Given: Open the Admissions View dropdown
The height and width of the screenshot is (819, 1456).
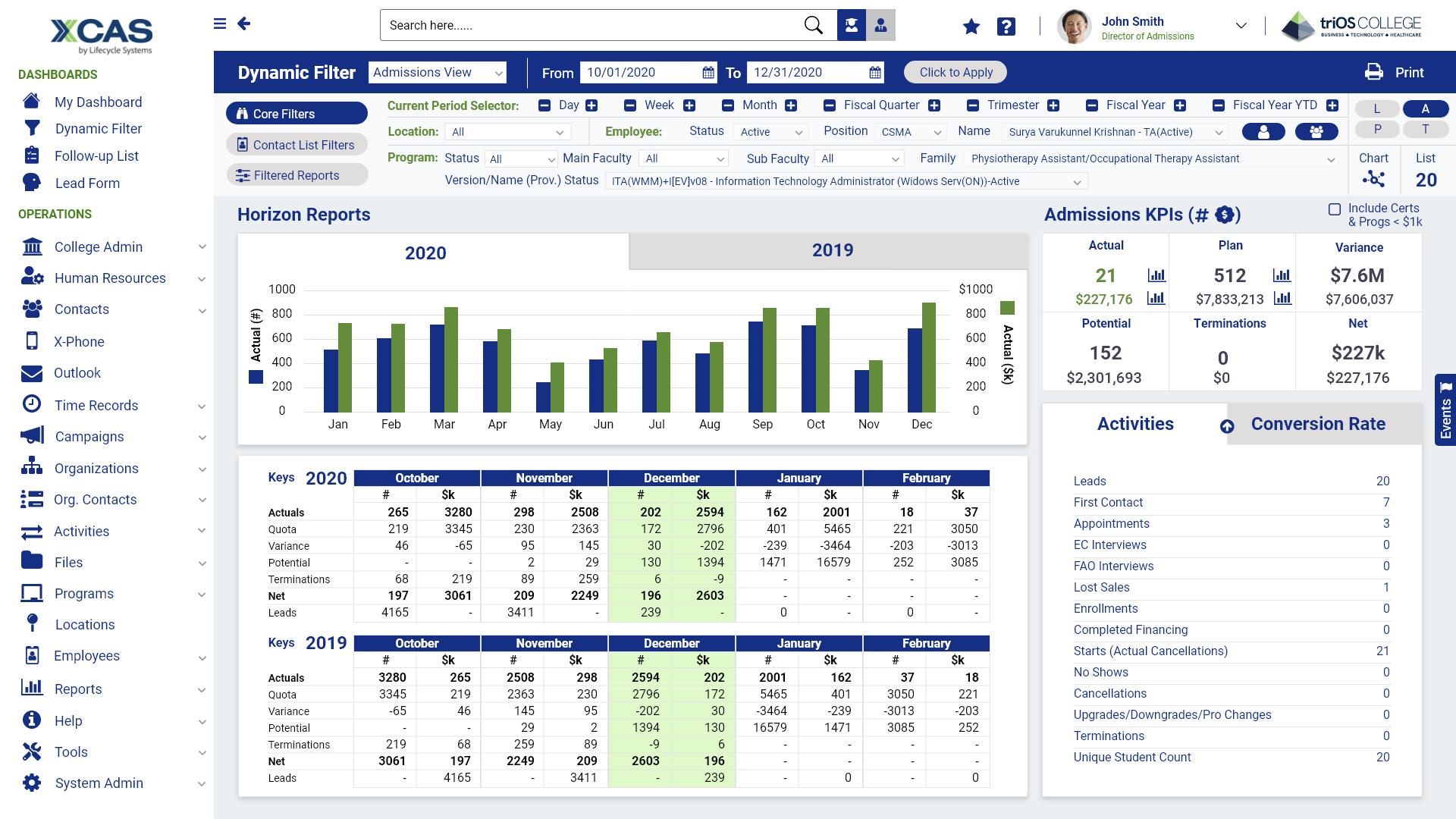Looking at the screenshot, I should click(438, 72).
